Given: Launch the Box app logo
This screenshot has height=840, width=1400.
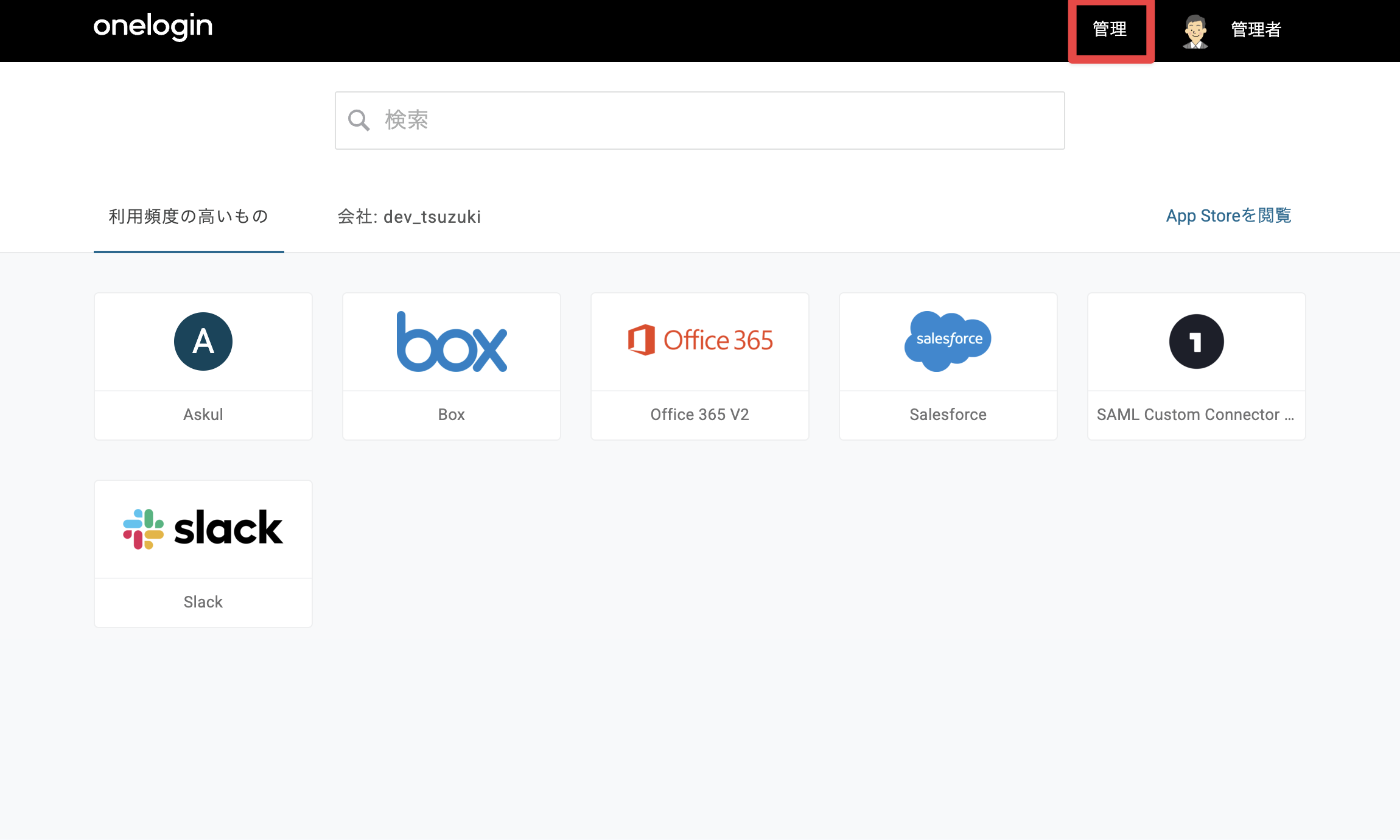Looking at the screenshot, I should [x=452, y=341].
